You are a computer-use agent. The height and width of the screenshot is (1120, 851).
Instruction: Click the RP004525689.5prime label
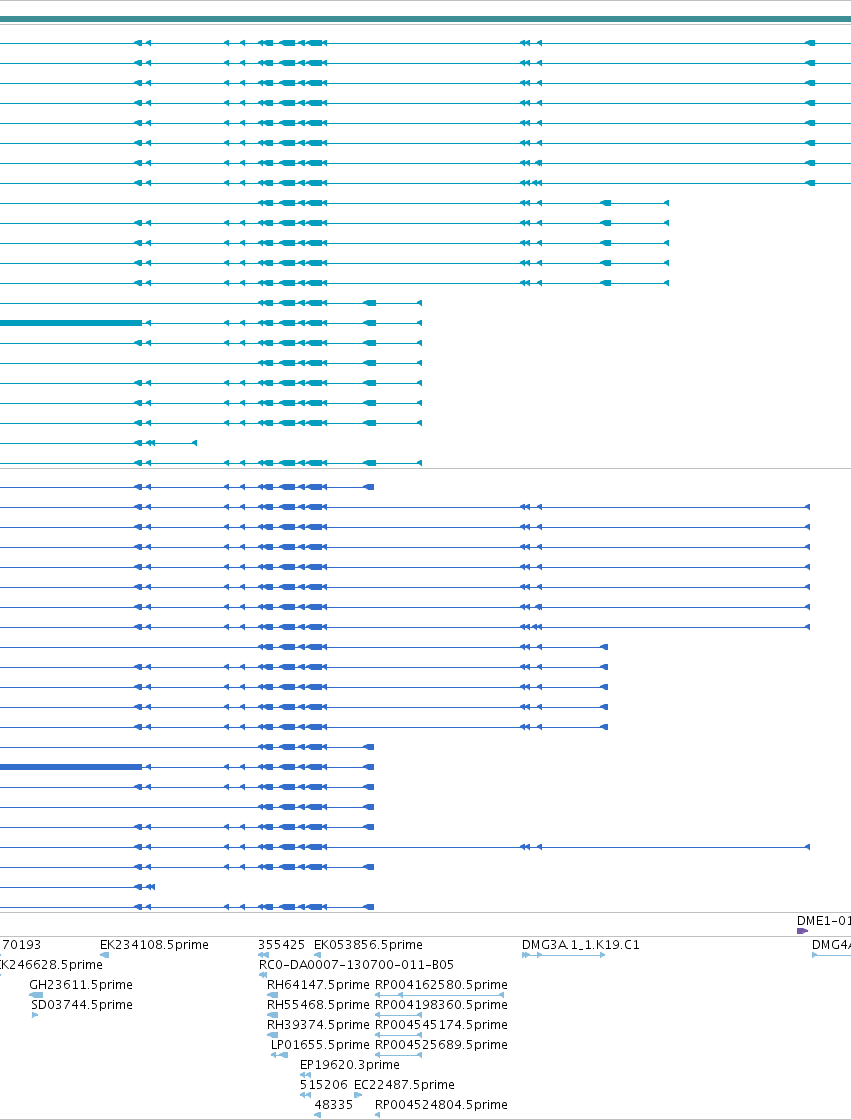coord(441,1044)
